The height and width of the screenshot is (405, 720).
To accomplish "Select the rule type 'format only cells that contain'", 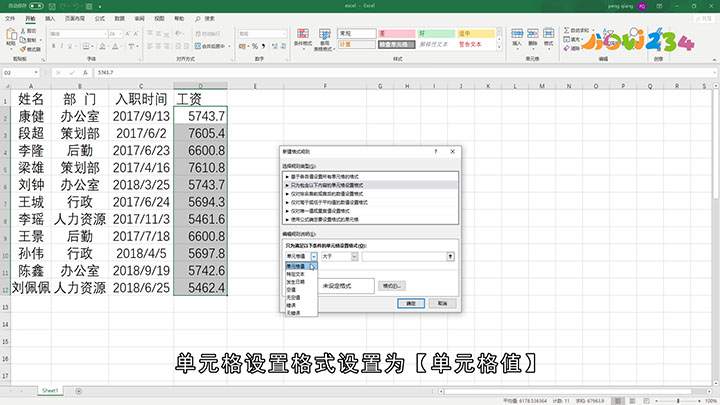I will click(371, 185).
